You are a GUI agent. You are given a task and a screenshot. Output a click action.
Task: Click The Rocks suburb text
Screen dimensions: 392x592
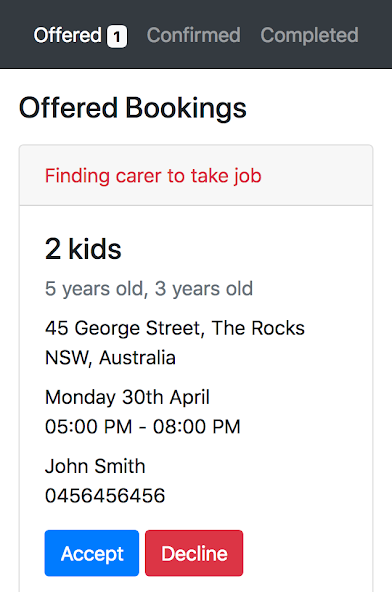pyautogui.click(x=258, y=328)
